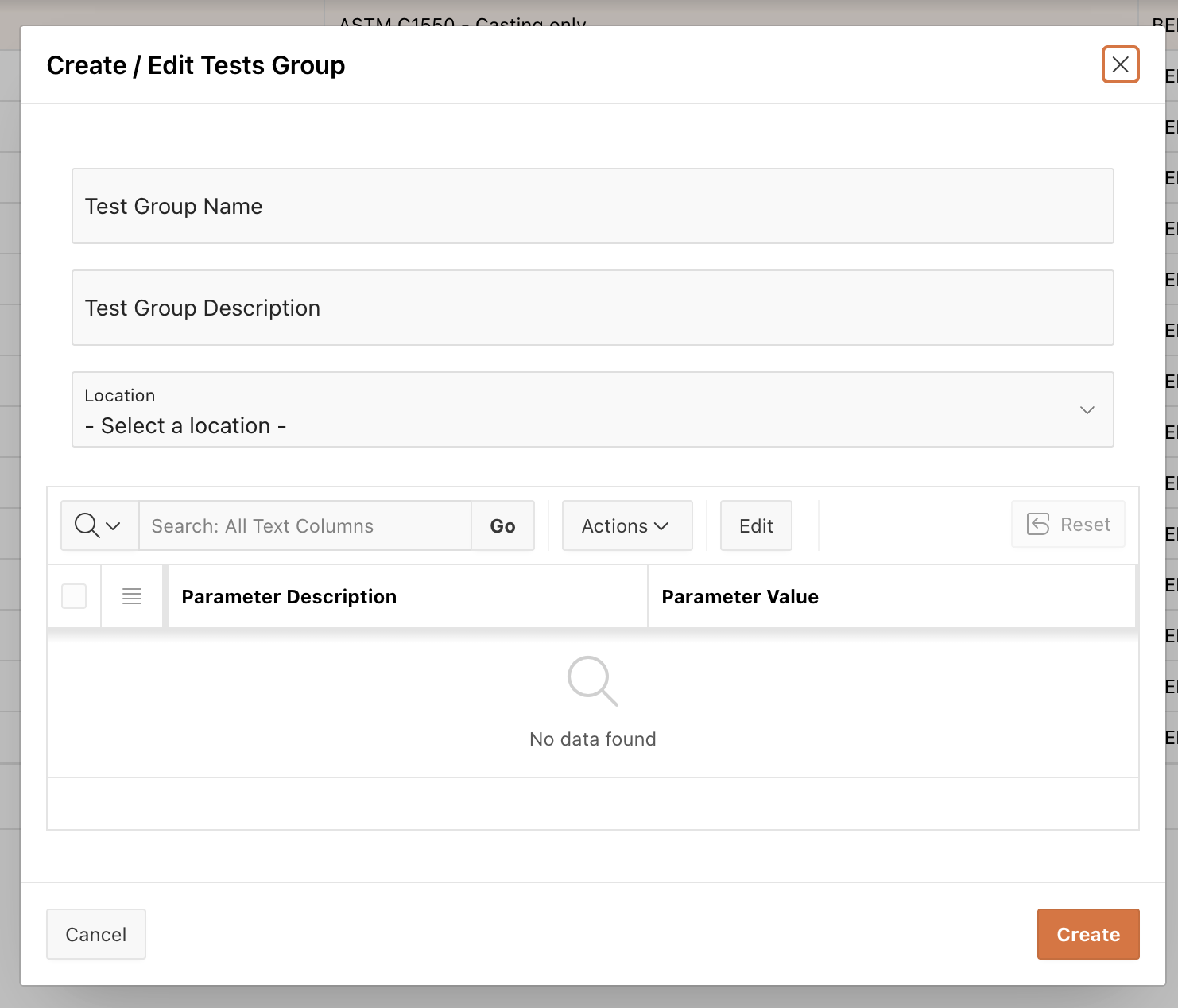Expand the Location dropdown chevron
The image size is (1178, 1008).
(1087, 410)
